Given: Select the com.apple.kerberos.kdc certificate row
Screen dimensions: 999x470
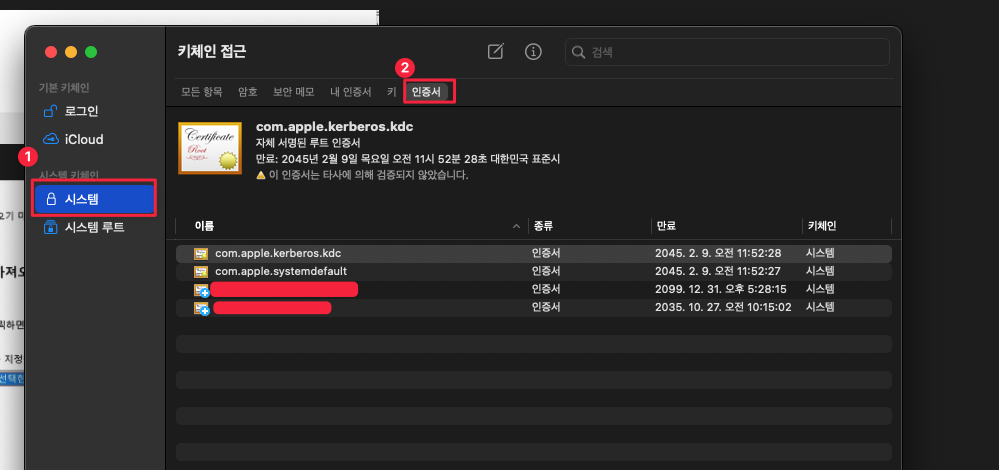Looking at the screenshot, I should coord(533,253).
